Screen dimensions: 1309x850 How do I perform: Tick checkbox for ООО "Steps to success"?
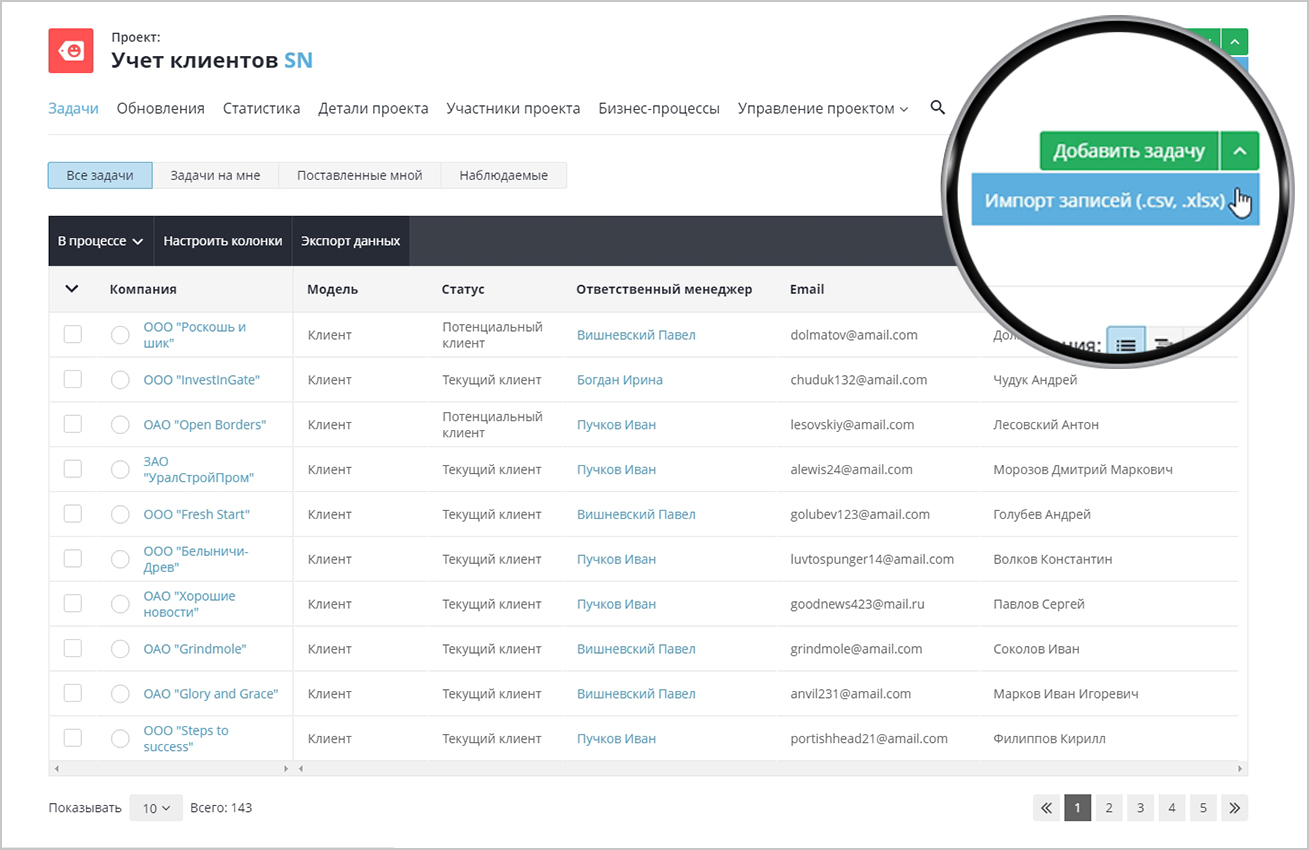point(73,738)
